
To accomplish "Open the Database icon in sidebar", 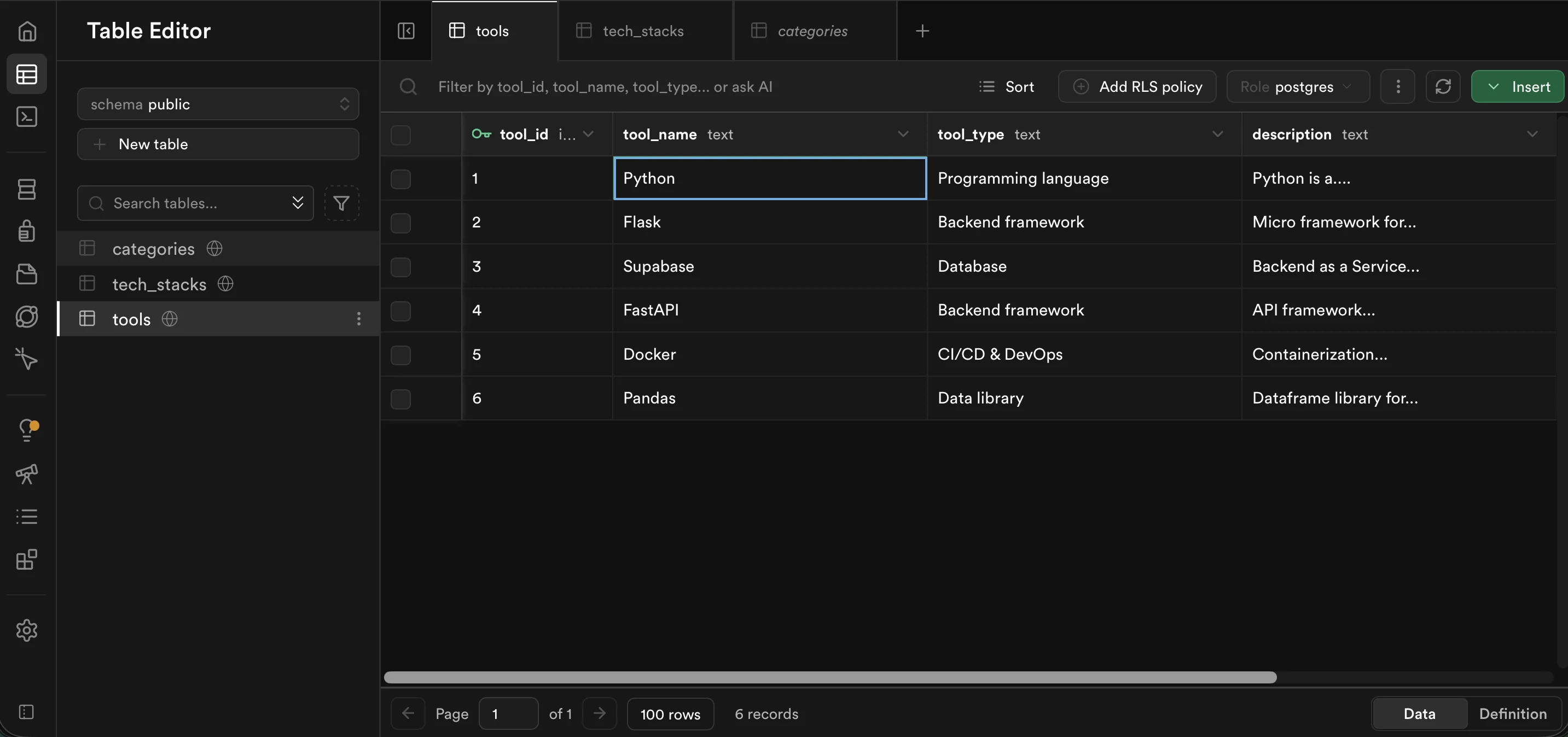I will [27, 189].
